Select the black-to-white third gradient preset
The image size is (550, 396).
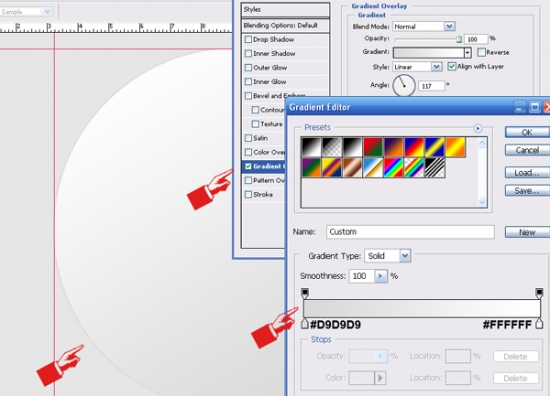352,147
